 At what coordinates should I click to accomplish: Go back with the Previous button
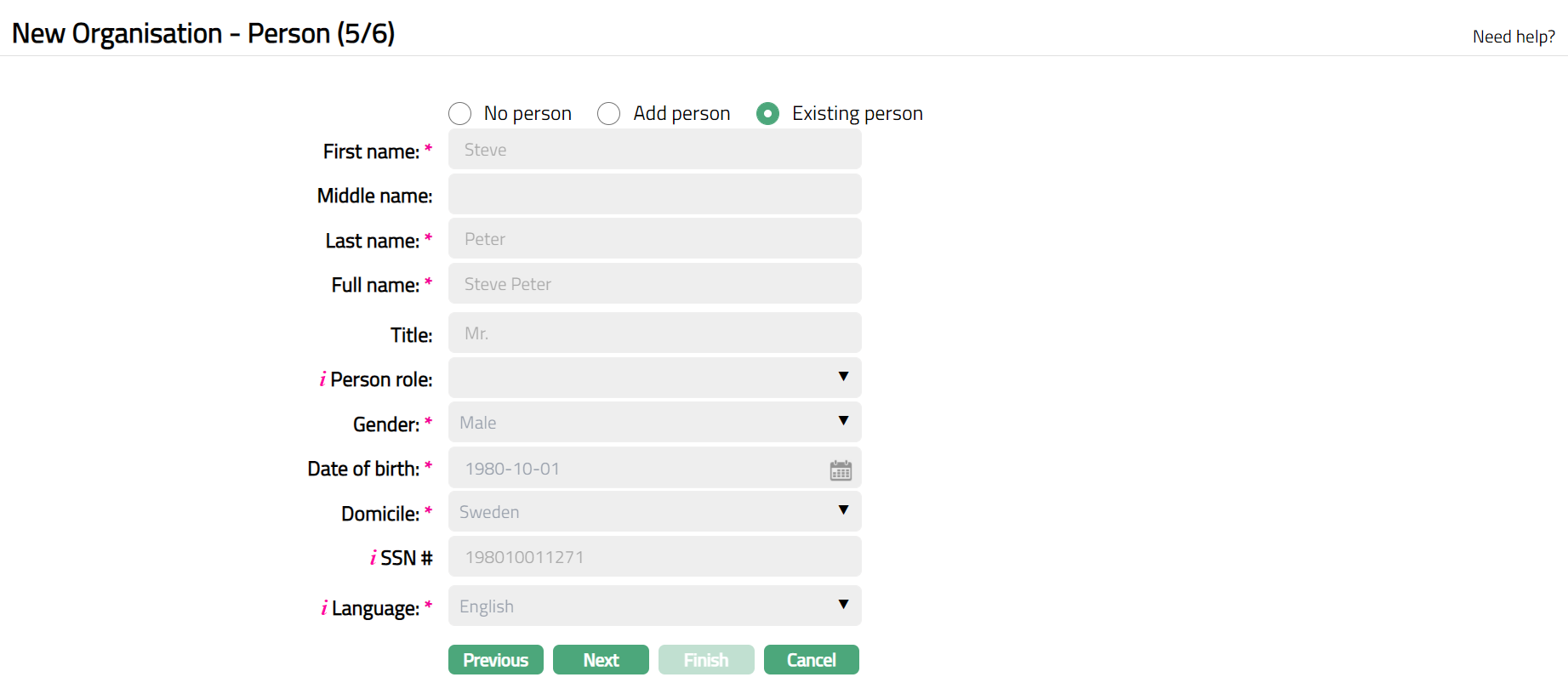496,660
